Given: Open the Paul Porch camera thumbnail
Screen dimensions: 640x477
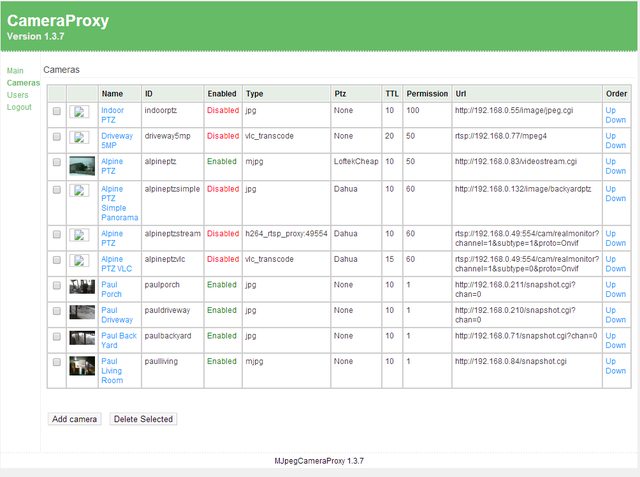Looking at the screenshot, I should (82, 287).
